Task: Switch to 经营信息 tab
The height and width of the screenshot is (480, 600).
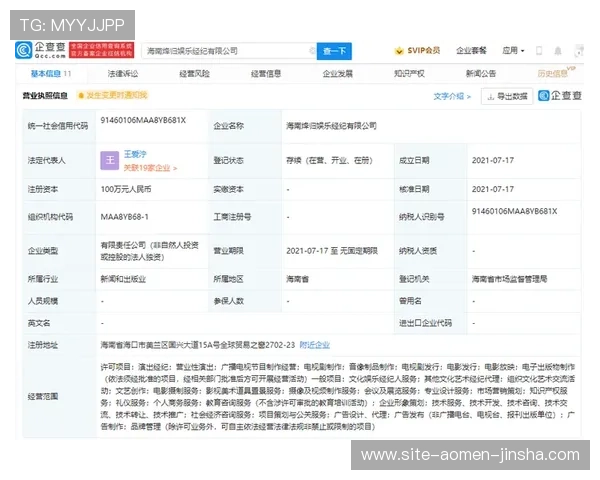Action: pos(266,73)
